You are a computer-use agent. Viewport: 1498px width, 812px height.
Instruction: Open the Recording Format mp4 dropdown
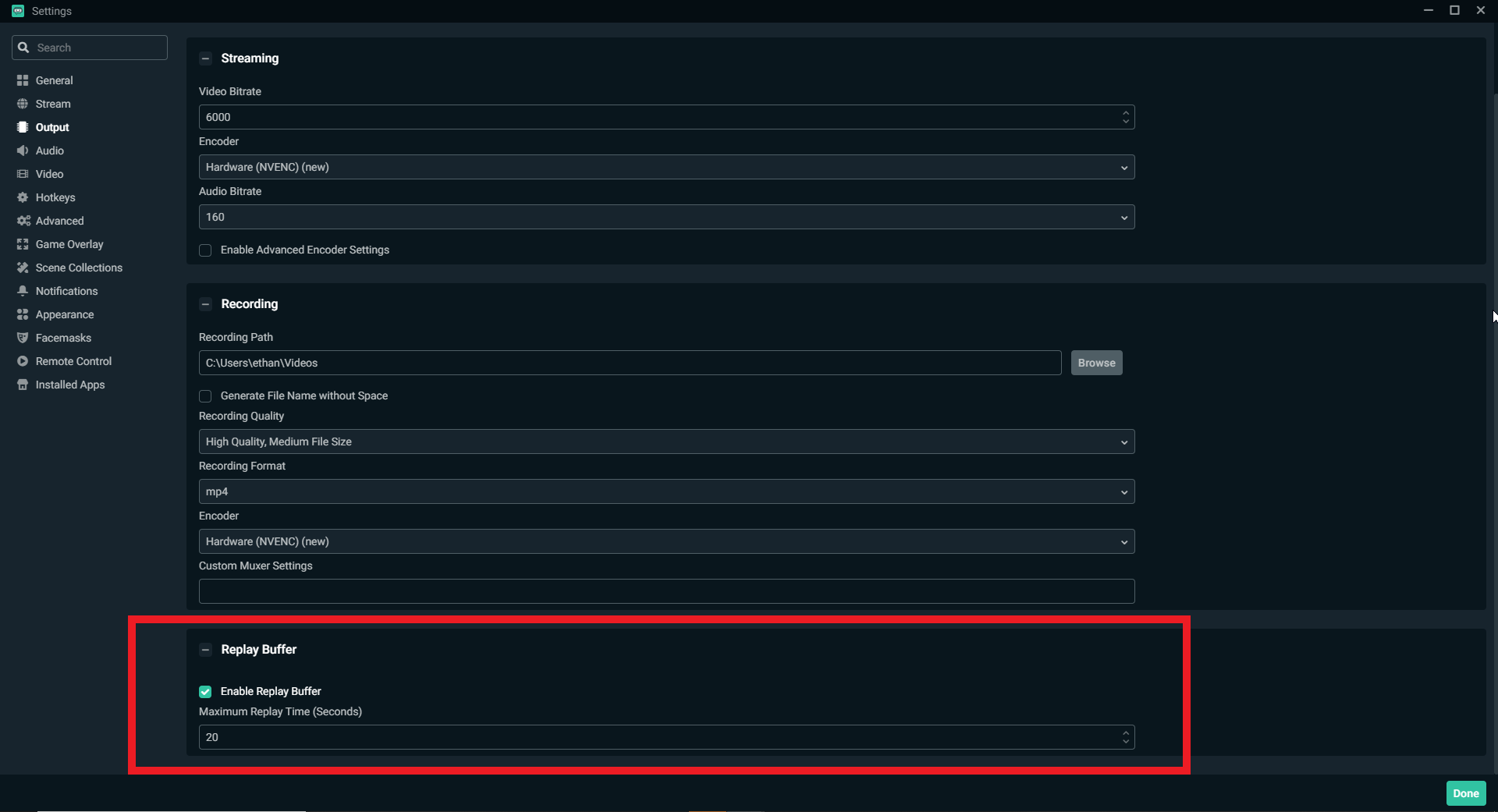pos(666,491)
